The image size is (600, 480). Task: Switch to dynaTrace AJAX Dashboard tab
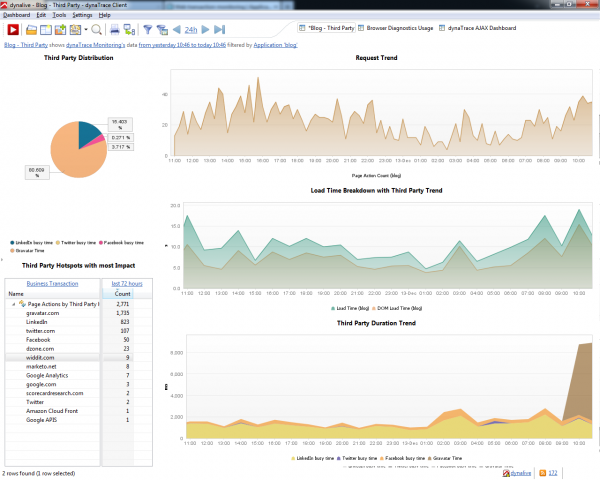coord(478,28)
